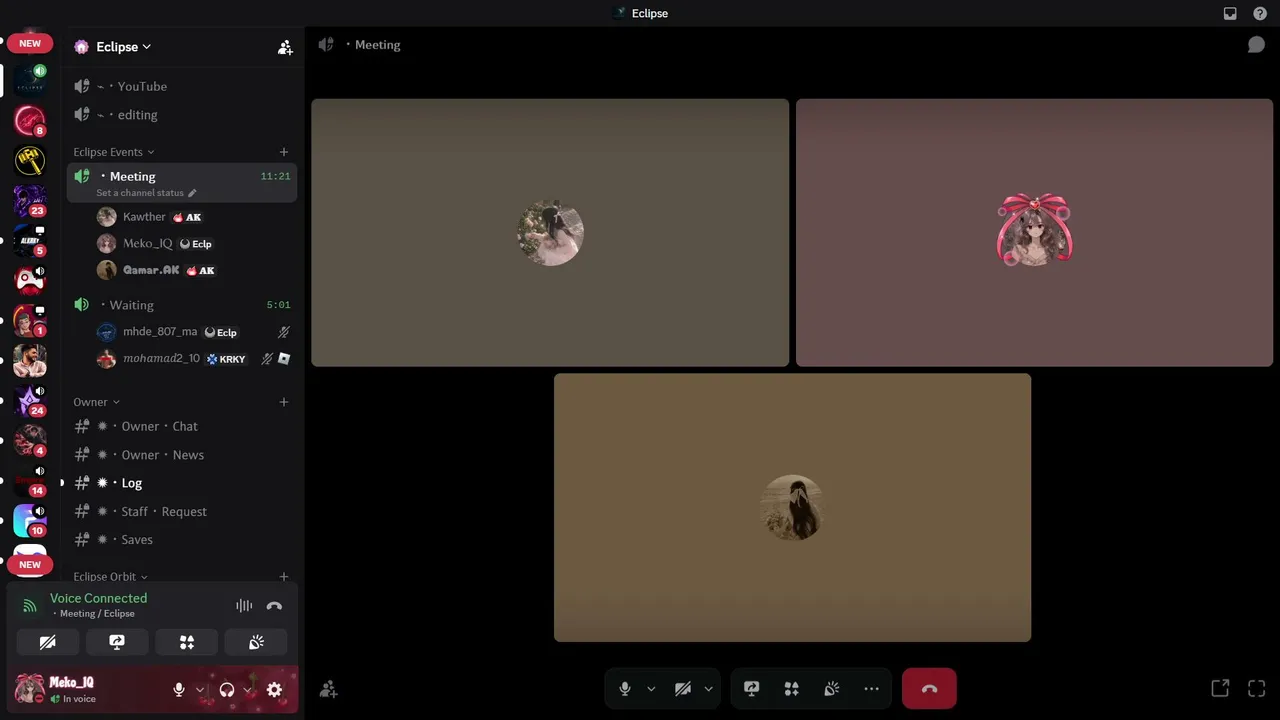Screen dimensions: 1280x720
Task: Open server icon with 23 badge
Action: point(30,201)
